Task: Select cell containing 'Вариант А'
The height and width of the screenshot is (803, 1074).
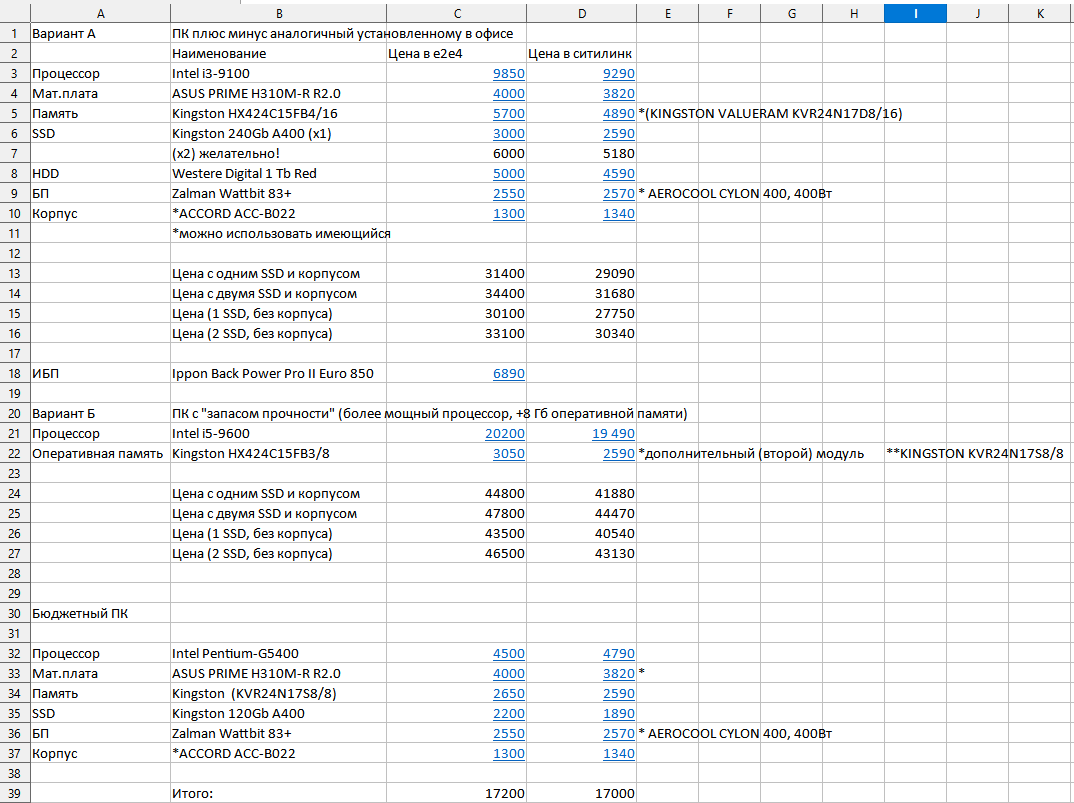Action: coord(99,34)
